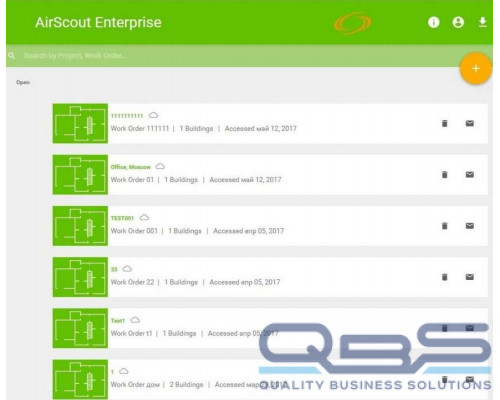Select text Work Order 111111
The width and height of the screenshot is (500, 400).
140,129
